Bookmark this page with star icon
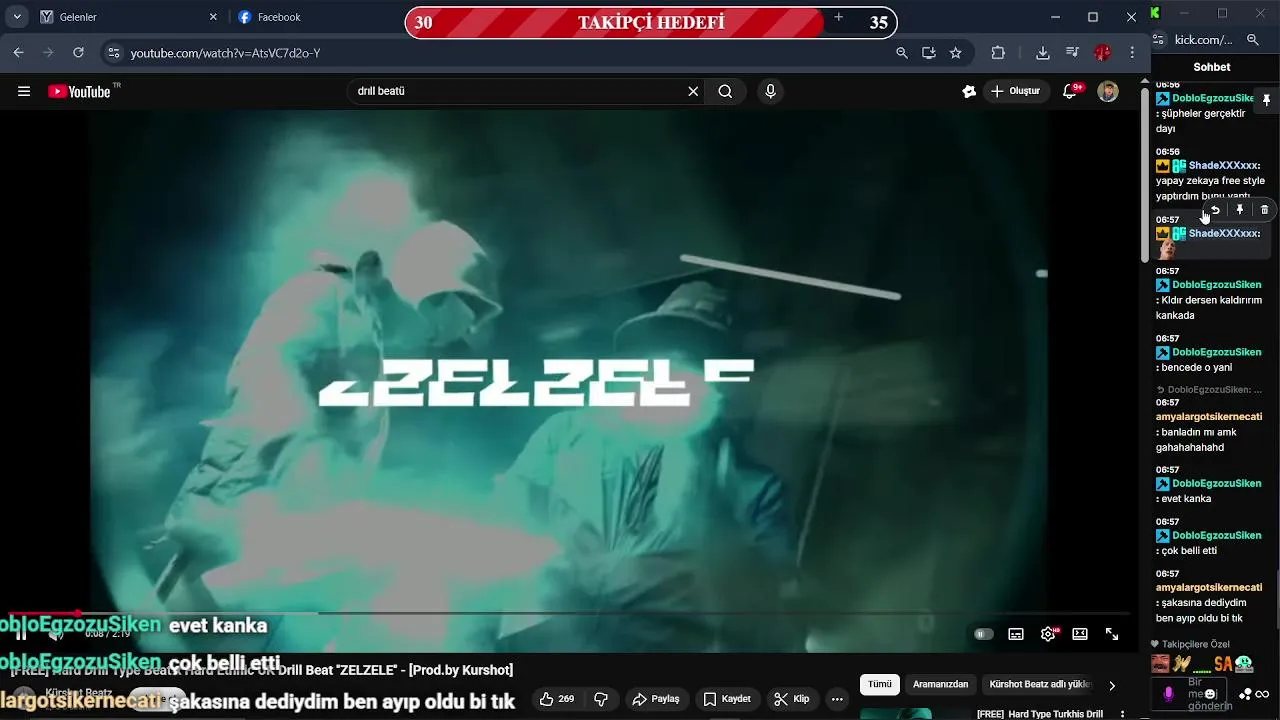 (x=956, y=52)
